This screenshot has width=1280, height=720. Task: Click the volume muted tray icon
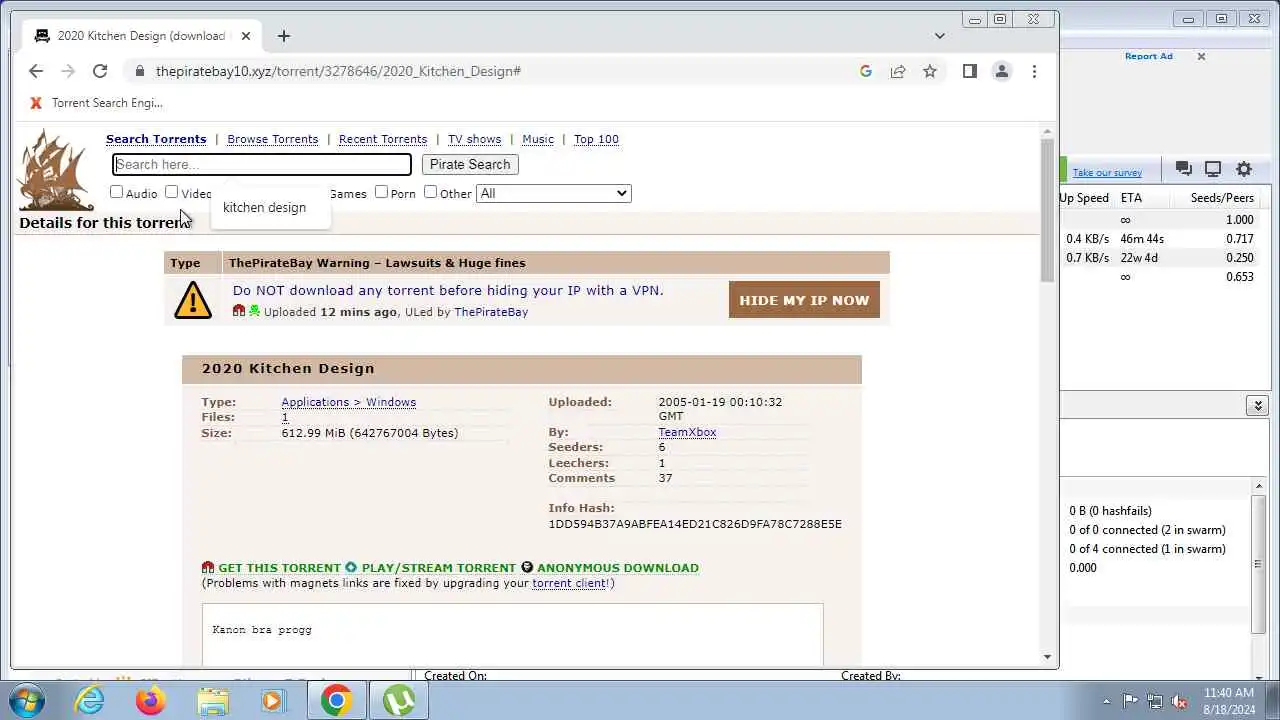point(1179,701)
